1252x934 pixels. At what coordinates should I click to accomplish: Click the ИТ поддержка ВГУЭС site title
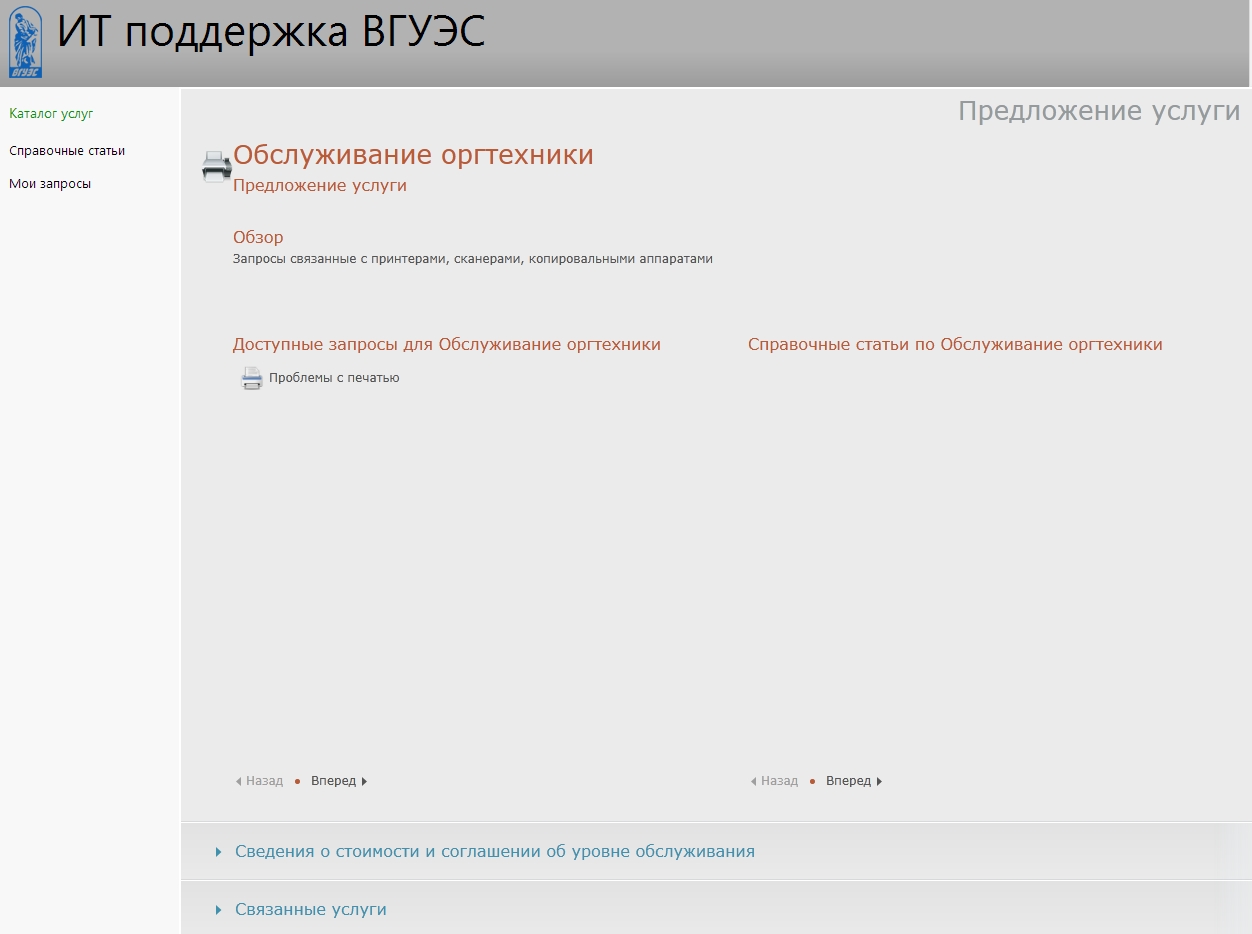[x=271, y=33]
